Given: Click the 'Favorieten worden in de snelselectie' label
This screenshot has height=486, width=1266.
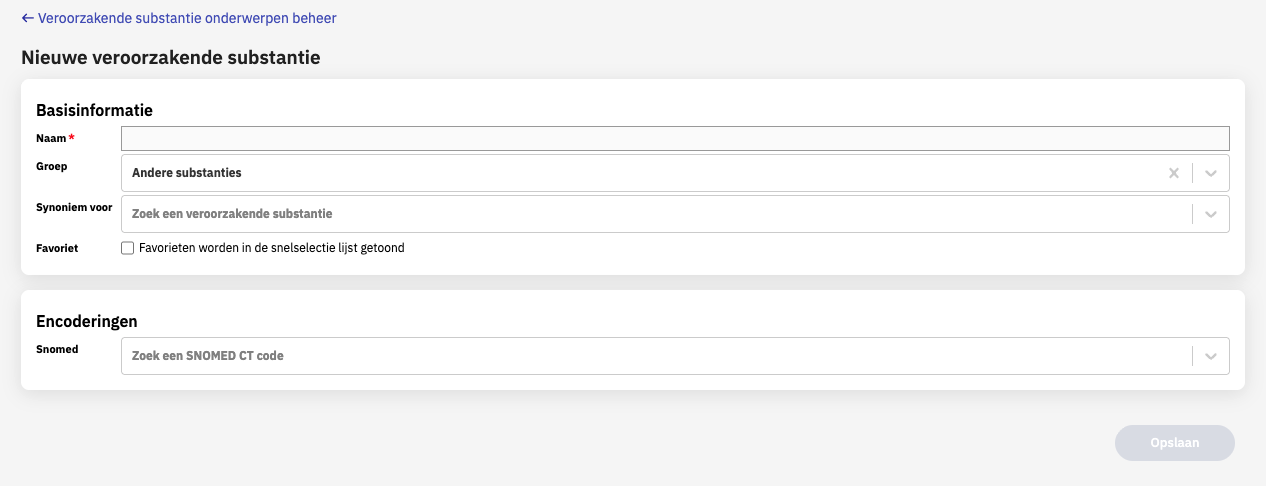Looking at the screenshot, I should click(x=272, y=248).
